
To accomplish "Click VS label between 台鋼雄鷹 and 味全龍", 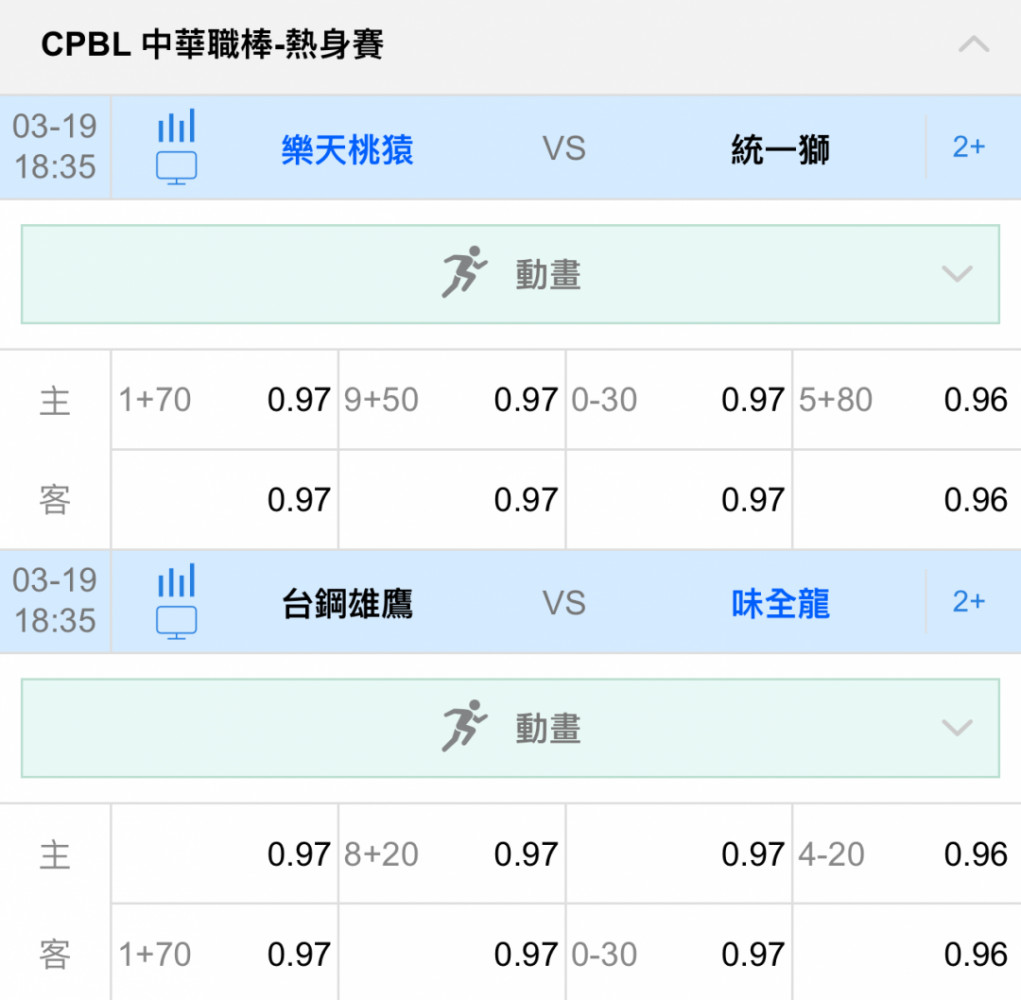I will [565, 603].
